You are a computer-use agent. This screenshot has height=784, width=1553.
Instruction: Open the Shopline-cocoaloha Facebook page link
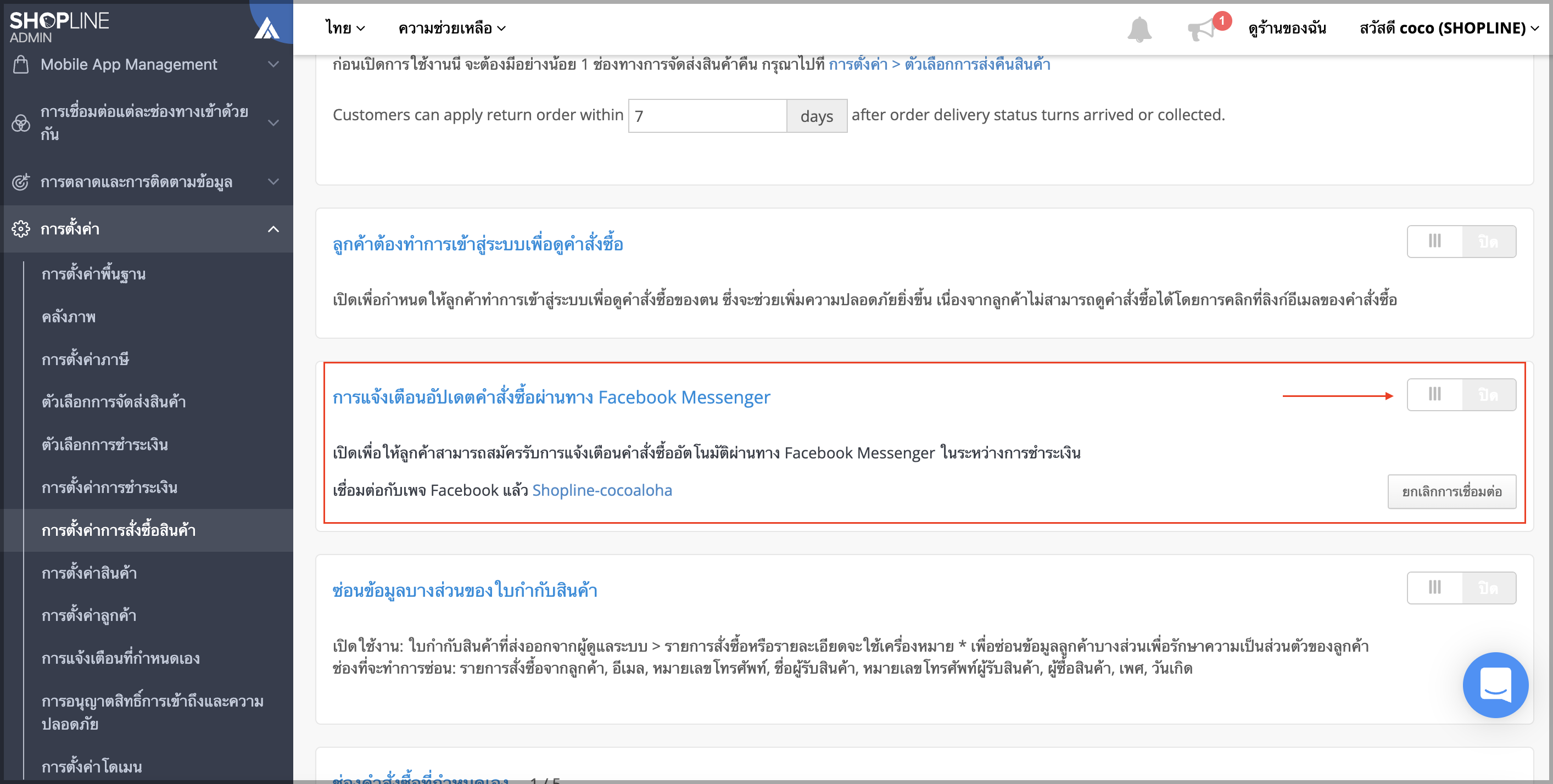pyautogui.click(x=602, y=490)
